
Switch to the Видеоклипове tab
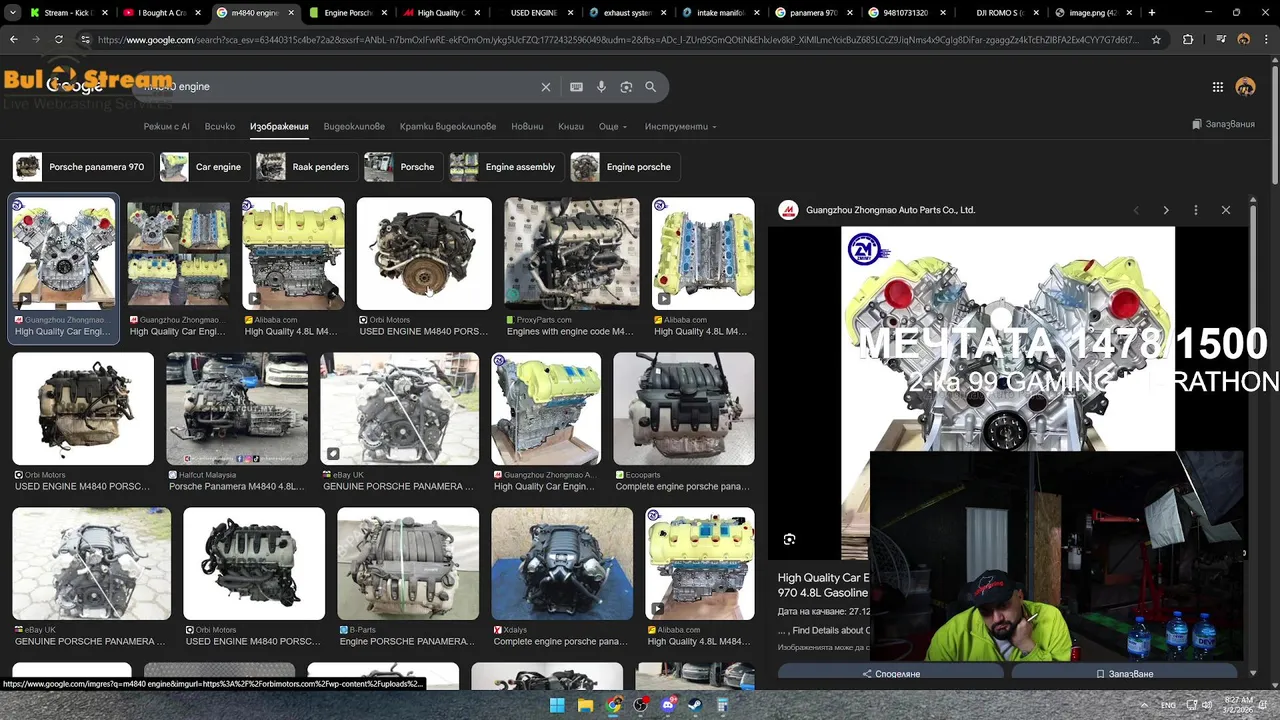pyautogui.click(x=354, y=127)
